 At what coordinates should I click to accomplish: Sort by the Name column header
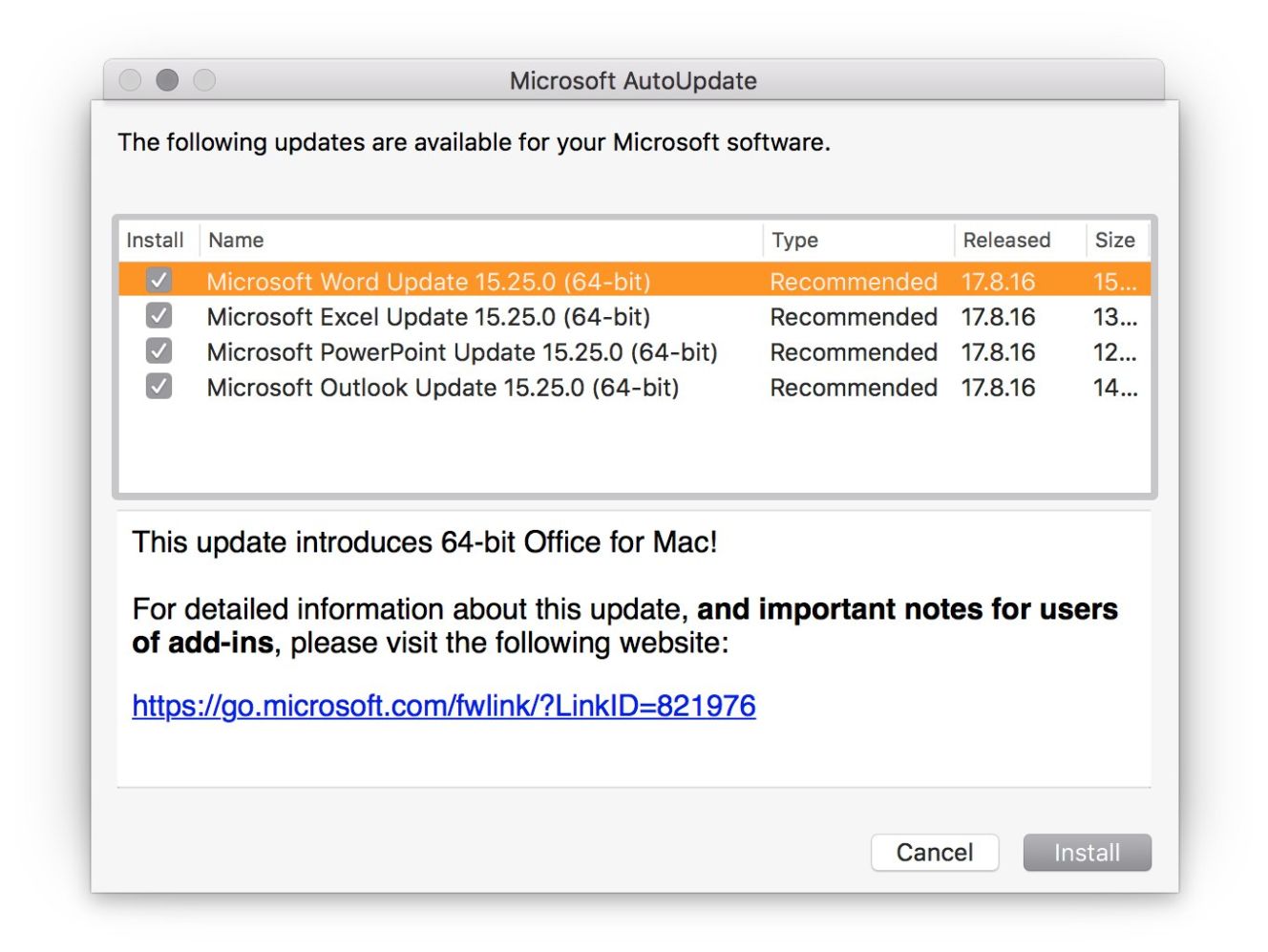[x=481, y=240]
